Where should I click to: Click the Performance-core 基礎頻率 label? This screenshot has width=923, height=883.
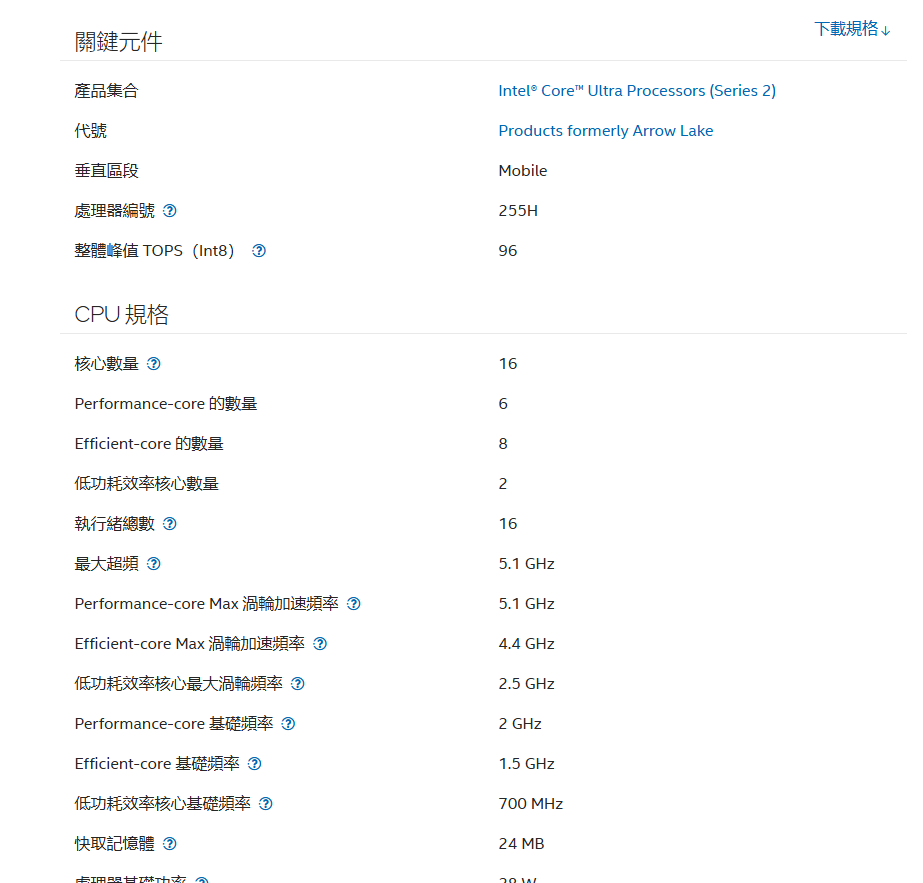pos(174,724)
